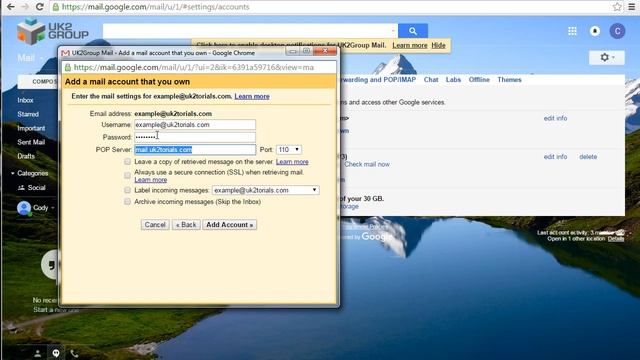
Task: Click Learn more under SSL option
Action: coord(151,180)
